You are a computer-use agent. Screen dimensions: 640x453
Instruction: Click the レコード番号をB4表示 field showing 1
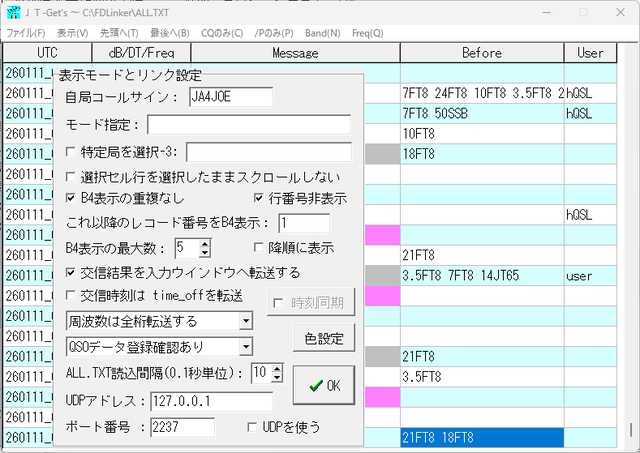point(304,223)
